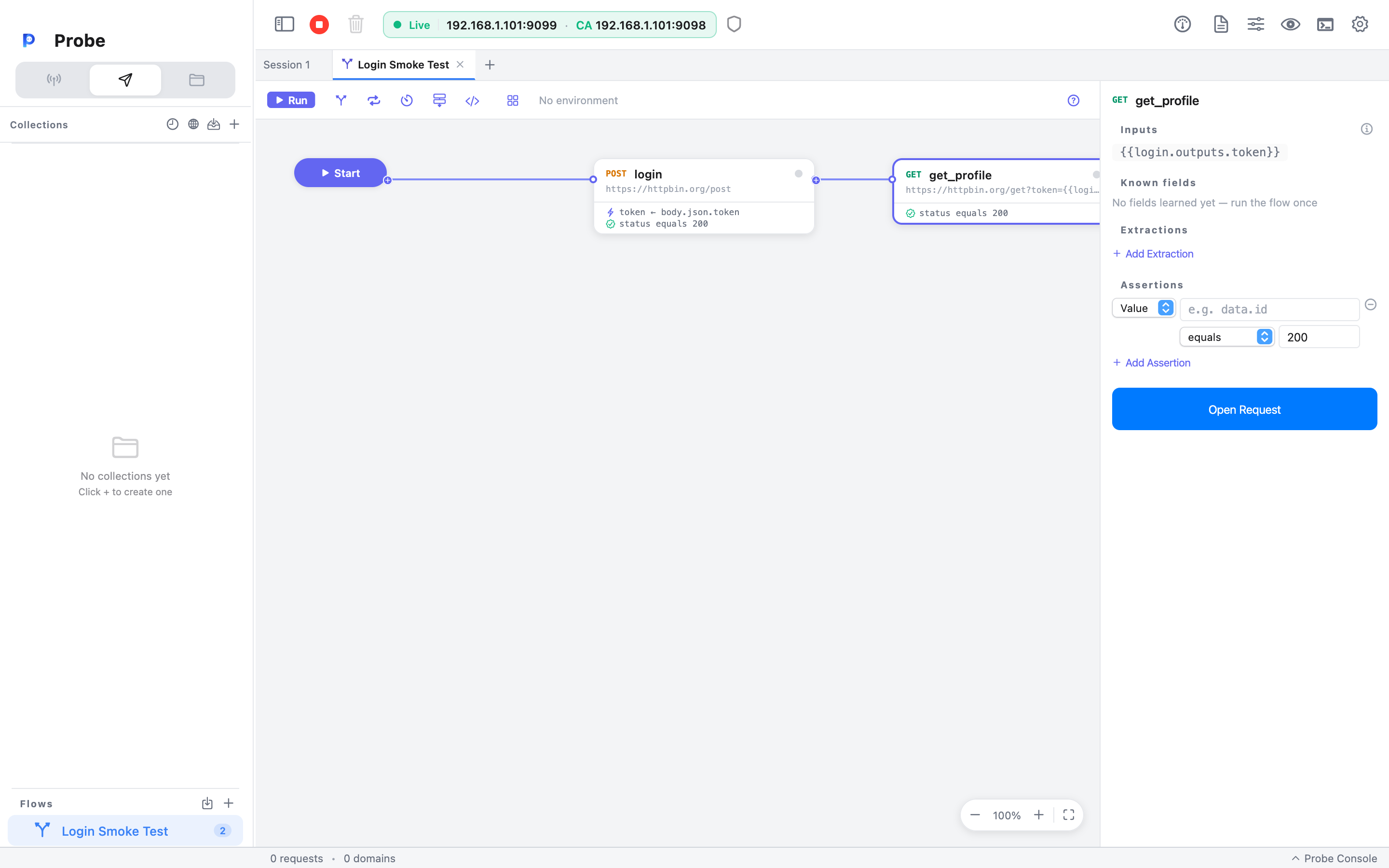Open the Session 1 tab
The height and width of the screenshot is (868, 1389).
click(287, 65)
